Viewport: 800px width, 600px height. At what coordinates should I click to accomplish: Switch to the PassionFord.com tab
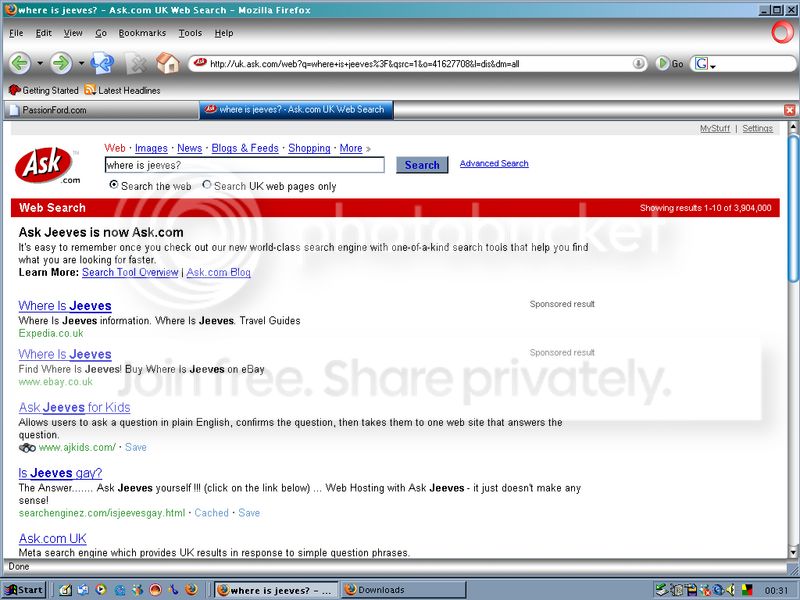[101, 110]
